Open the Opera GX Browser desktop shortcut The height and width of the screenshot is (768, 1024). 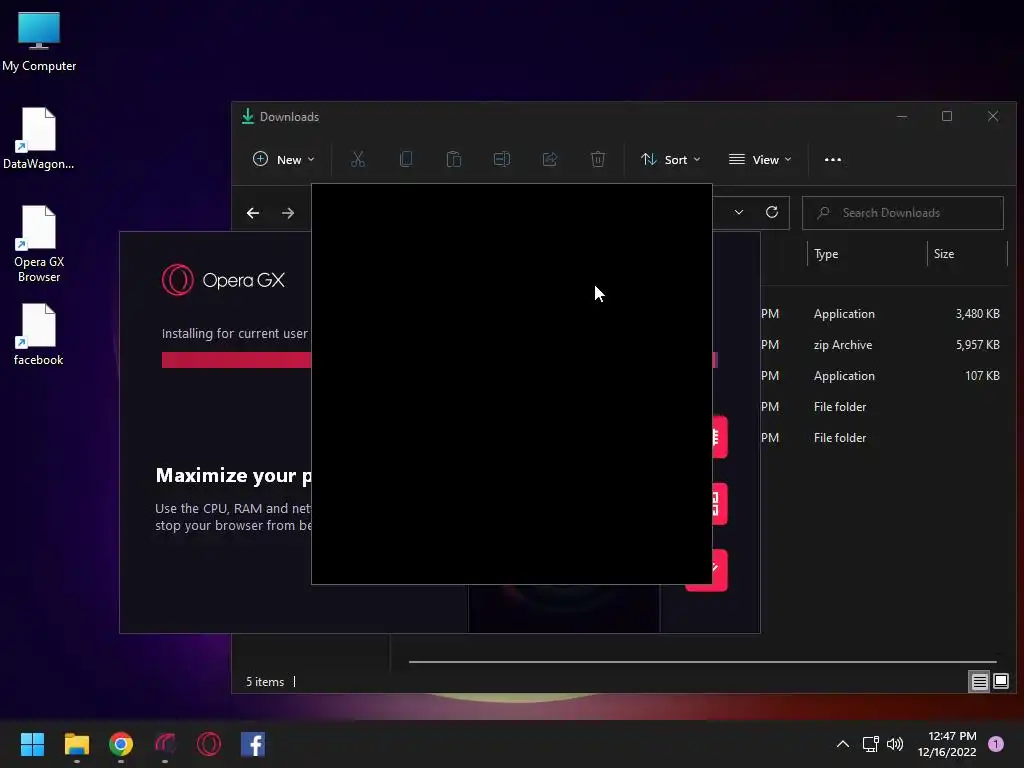click(39, 244)
